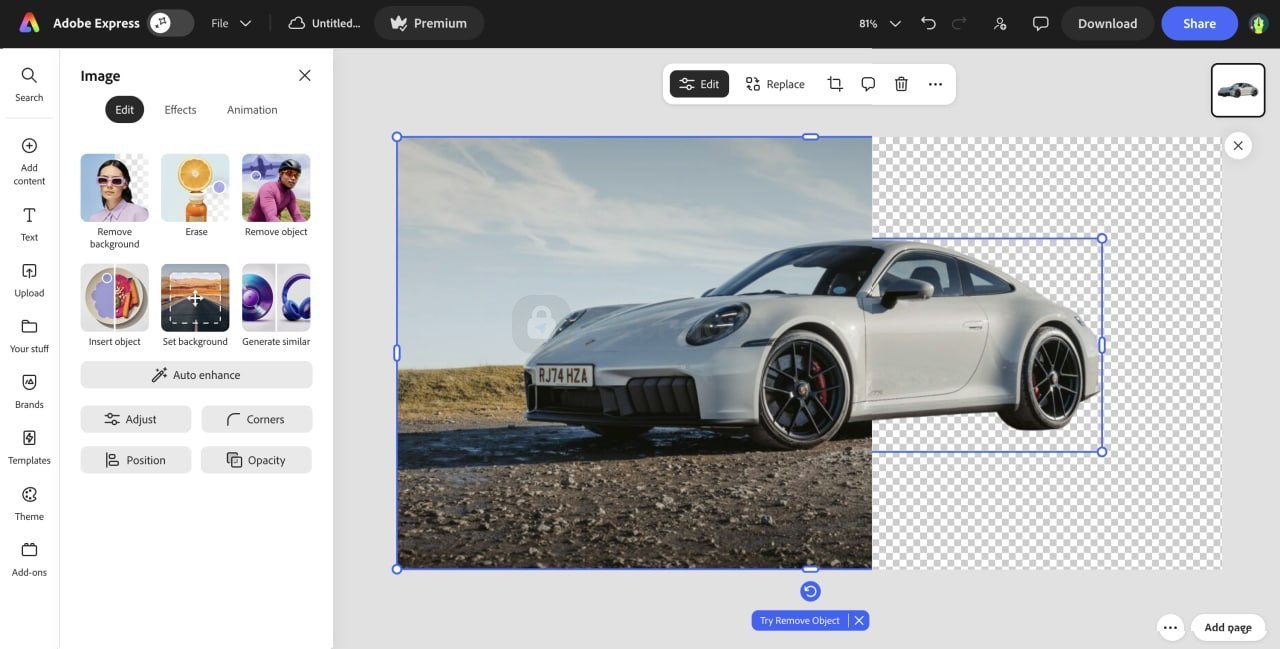Open the 81% zoom level dropdown

pyautogui.click(x=880, y=23)
